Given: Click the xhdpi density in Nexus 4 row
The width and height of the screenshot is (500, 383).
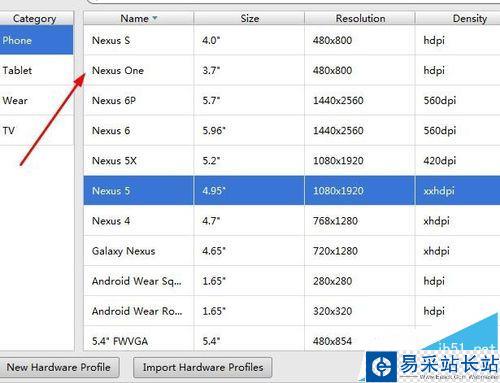Looking at the screenshot, I should (x=458, y=221).
